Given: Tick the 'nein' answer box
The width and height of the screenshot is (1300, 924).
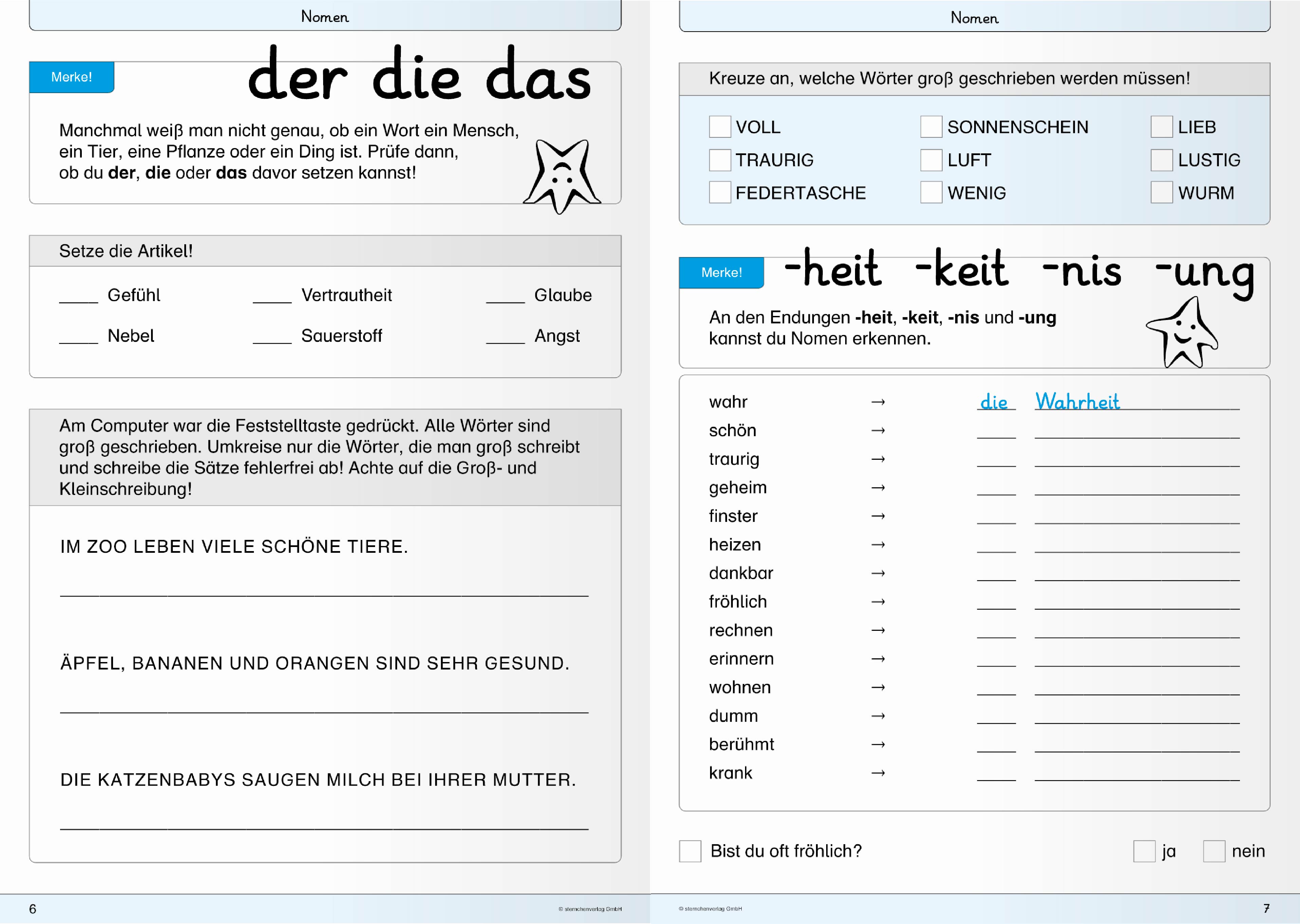Looking at the screenshot, I should coord(1213,851).
